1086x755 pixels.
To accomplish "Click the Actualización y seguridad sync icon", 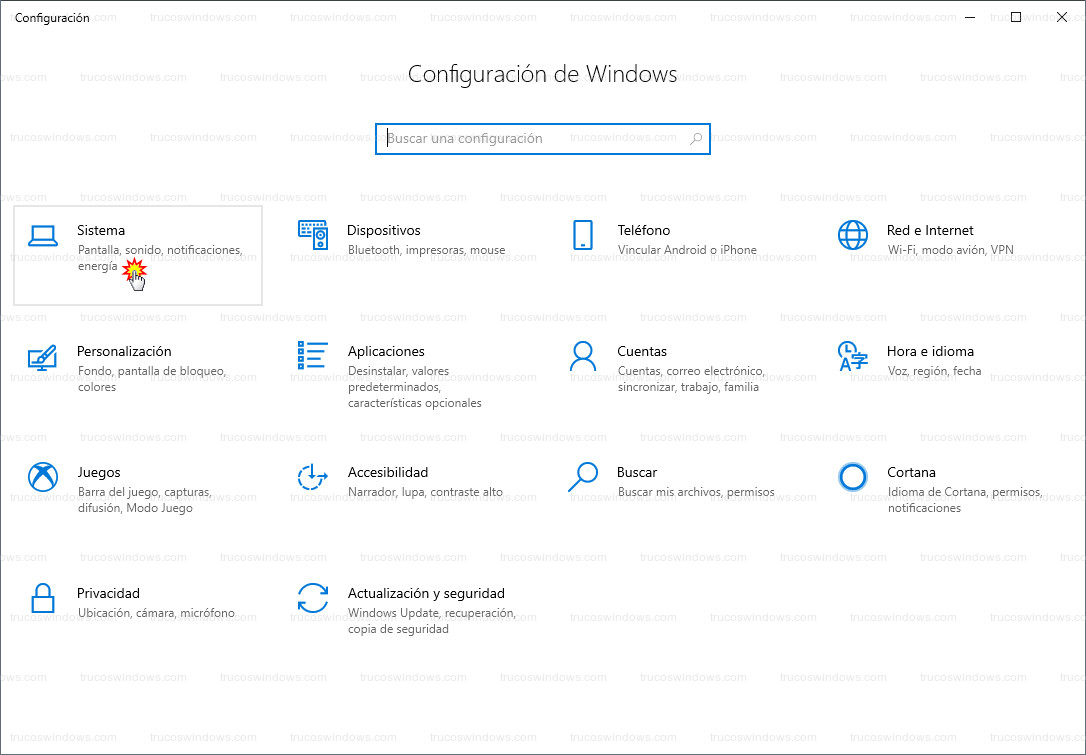I will (x=313, y=598).
